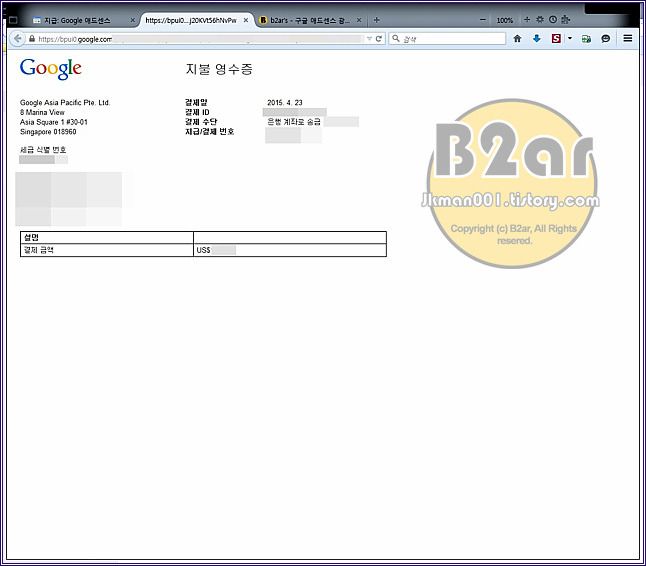
Task: Click the window icon at tab bar left
Action: 13,20
